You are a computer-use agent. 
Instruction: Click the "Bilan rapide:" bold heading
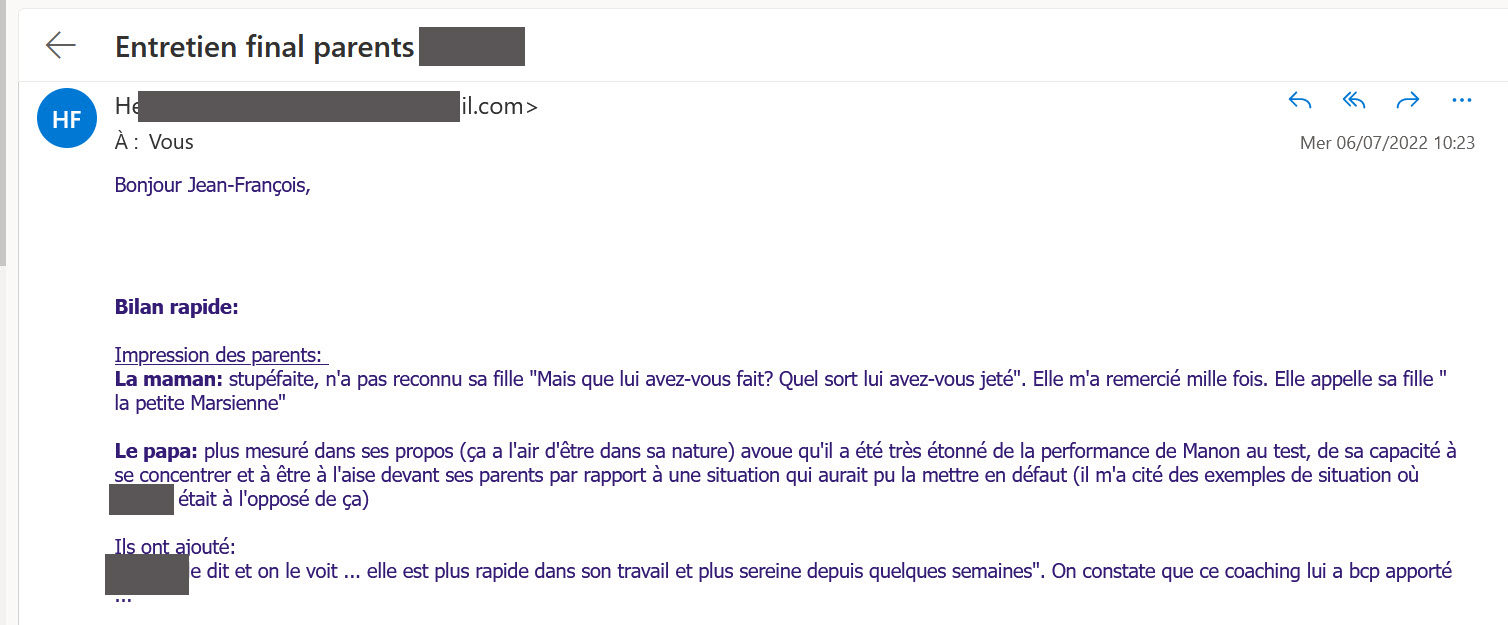click(176, 306)
